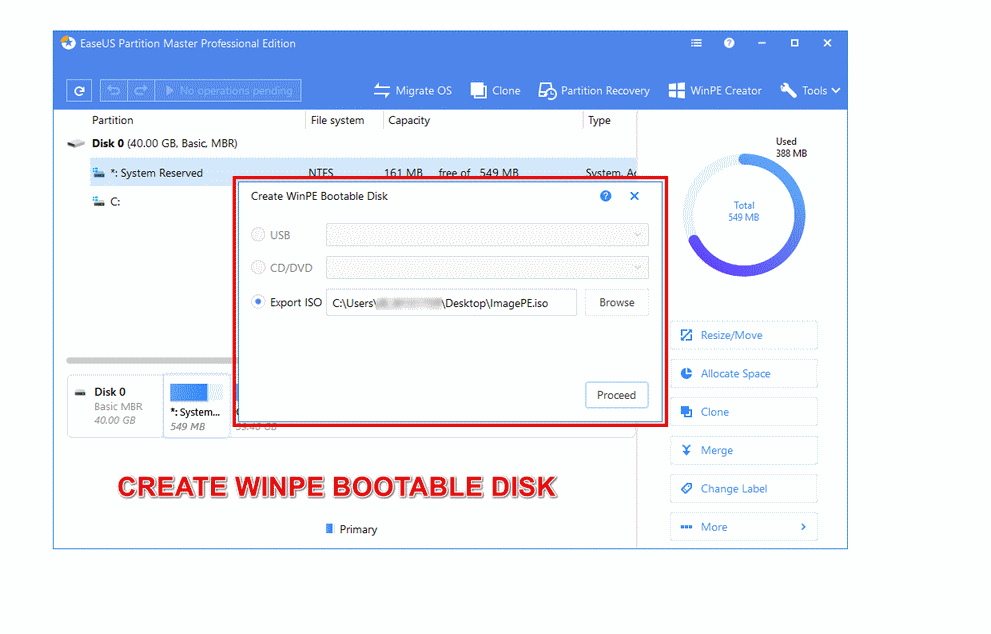Screen dimensions: 991x634
Task: Close the Create WinPE Bootable Disk dialog
Action: pyautogui.click(x=635, y=196)
